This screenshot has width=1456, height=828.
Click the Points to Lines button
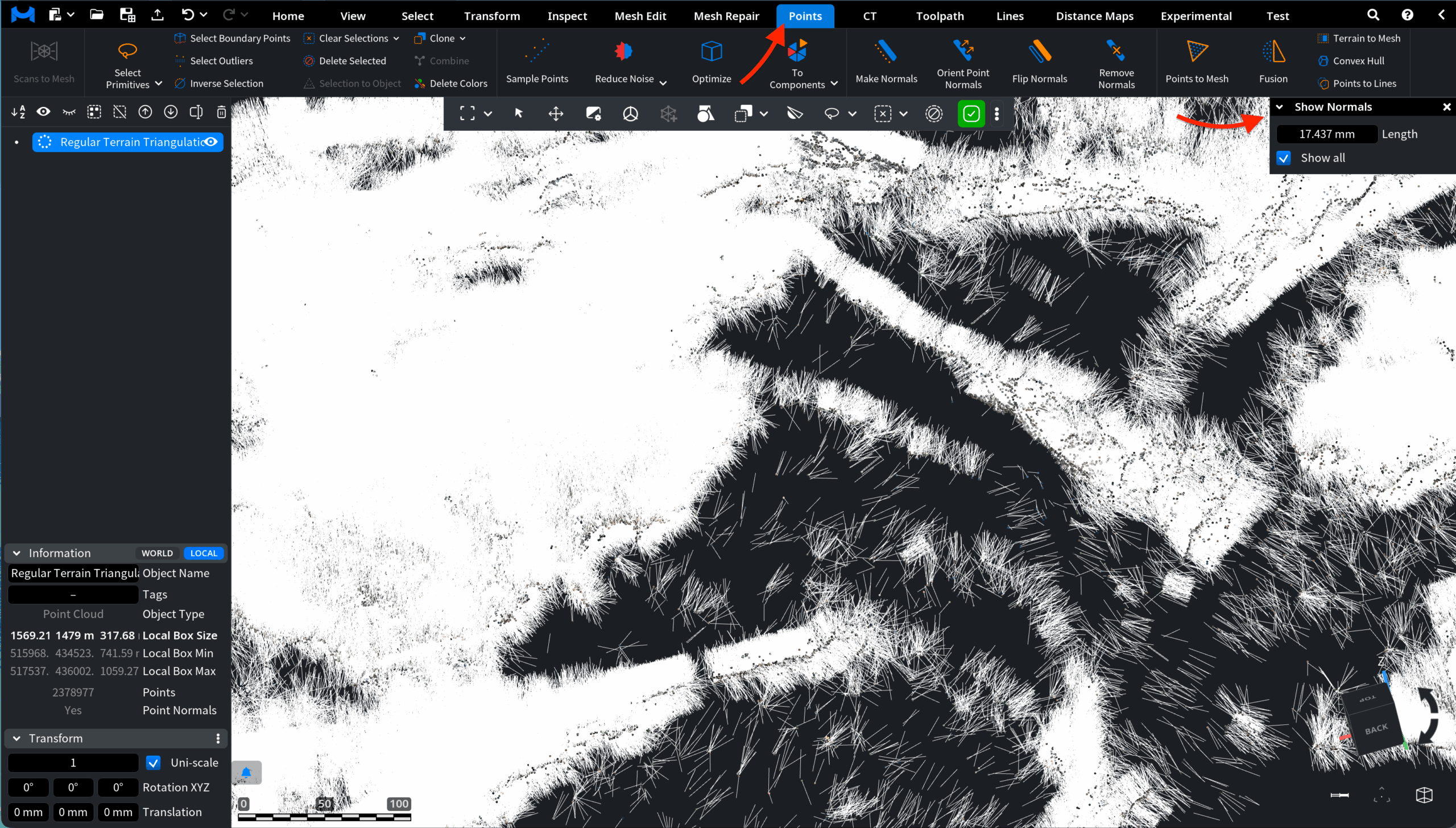(x=1356, y=83)
